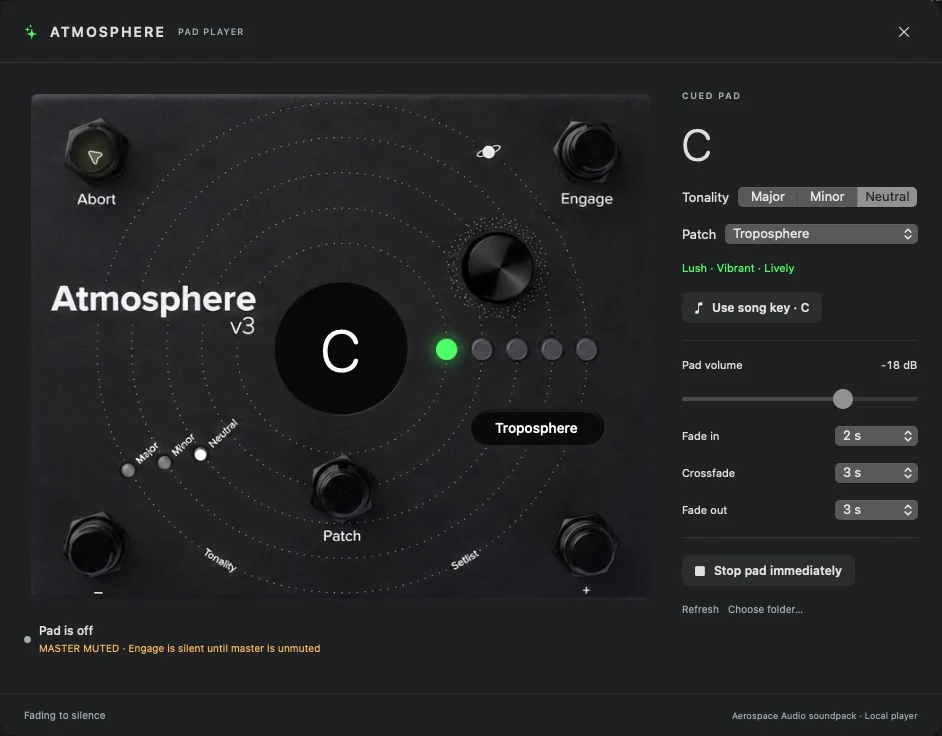
Task: Click the Use song key C button
Action: pyautogui.click(x=752, y=308)
